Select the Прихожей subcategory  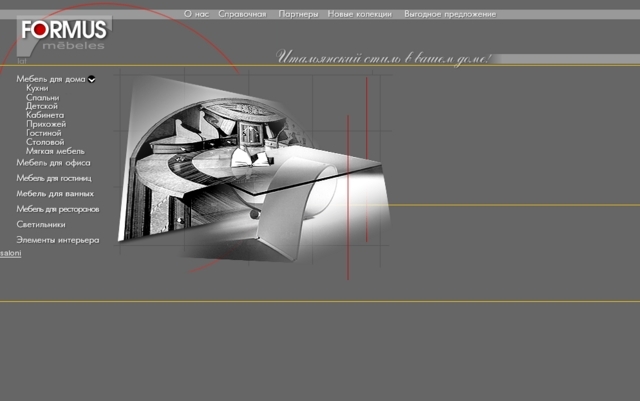click(46, 124)
